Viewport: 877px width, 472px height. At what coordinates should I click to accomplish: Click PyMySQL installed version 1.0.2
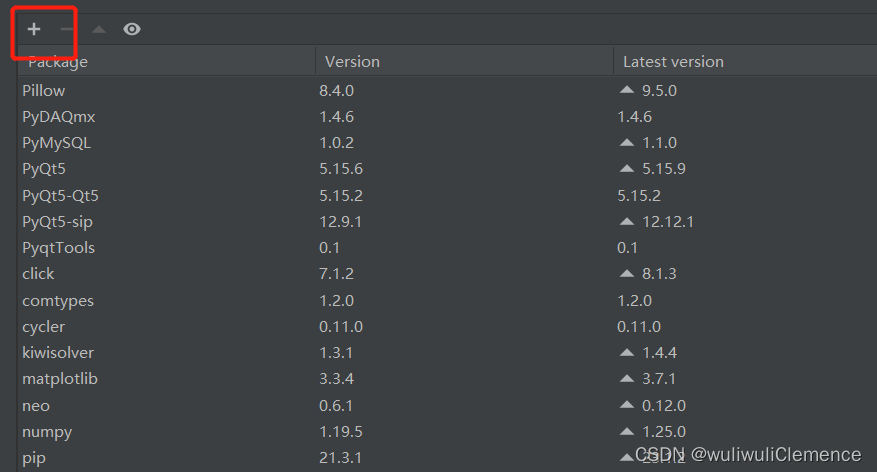(337, 143)
